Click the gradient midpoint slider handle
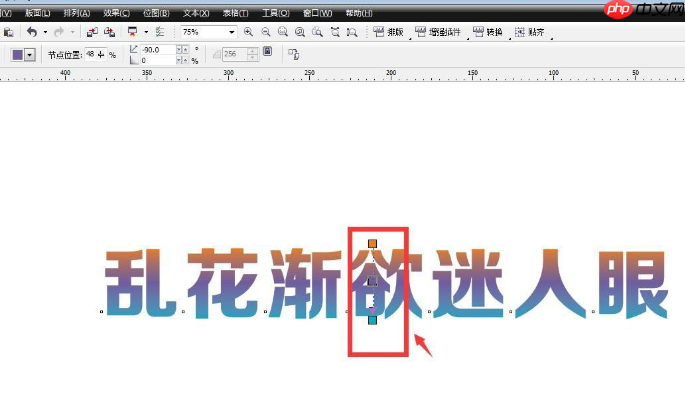685x398 pixels. (x=372, y=310)
